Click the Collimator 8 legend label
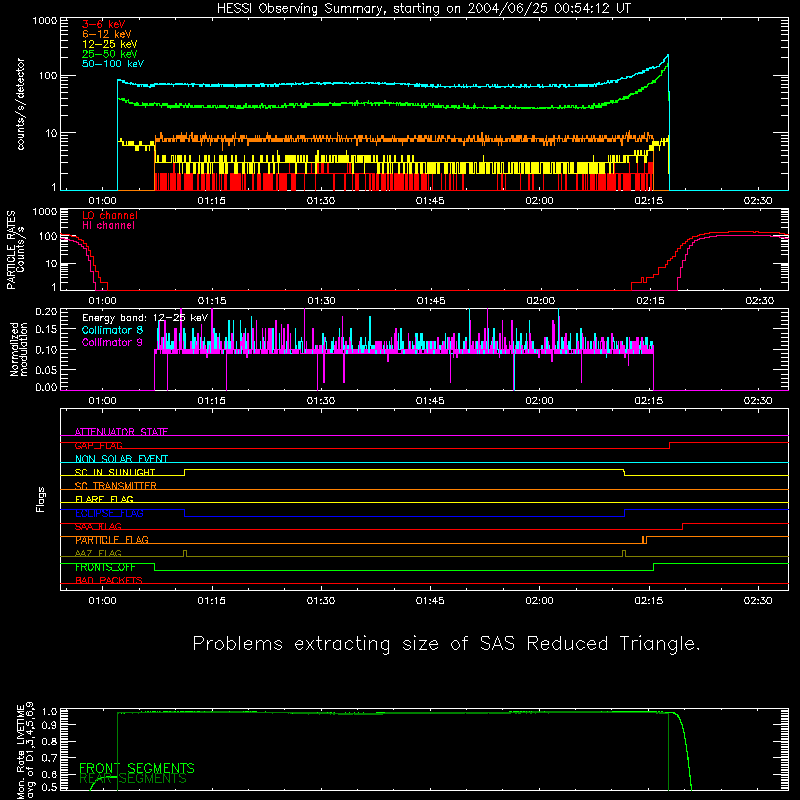This screenshot has width=800, height=800. 112,330
